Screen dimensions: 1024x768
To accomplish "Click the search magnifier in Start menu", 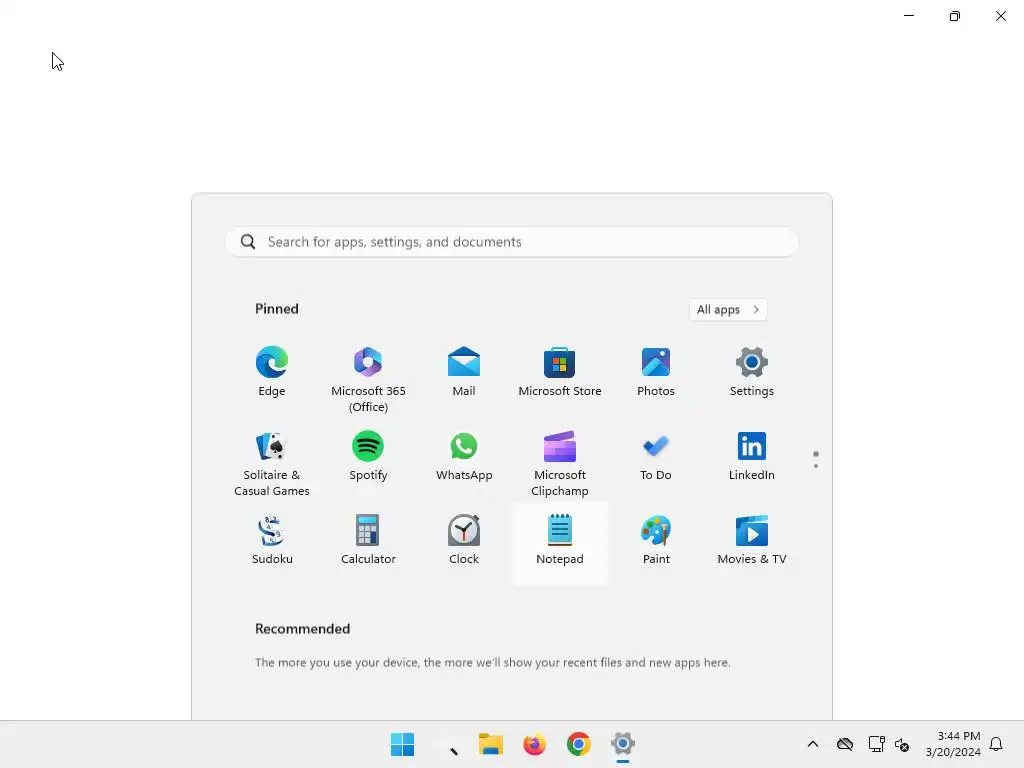I will [x=248, y=242].
